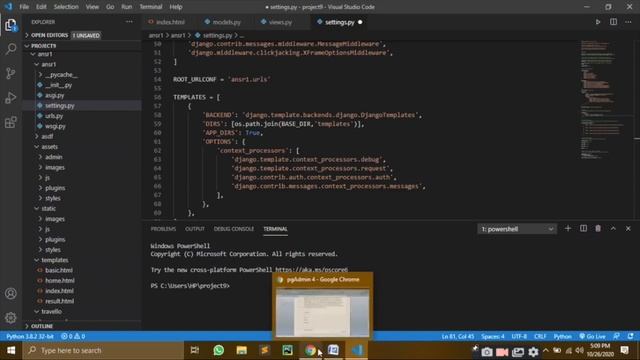Click the feedback icon in status bar
The image size is (640, 360).
pos(616,336)
